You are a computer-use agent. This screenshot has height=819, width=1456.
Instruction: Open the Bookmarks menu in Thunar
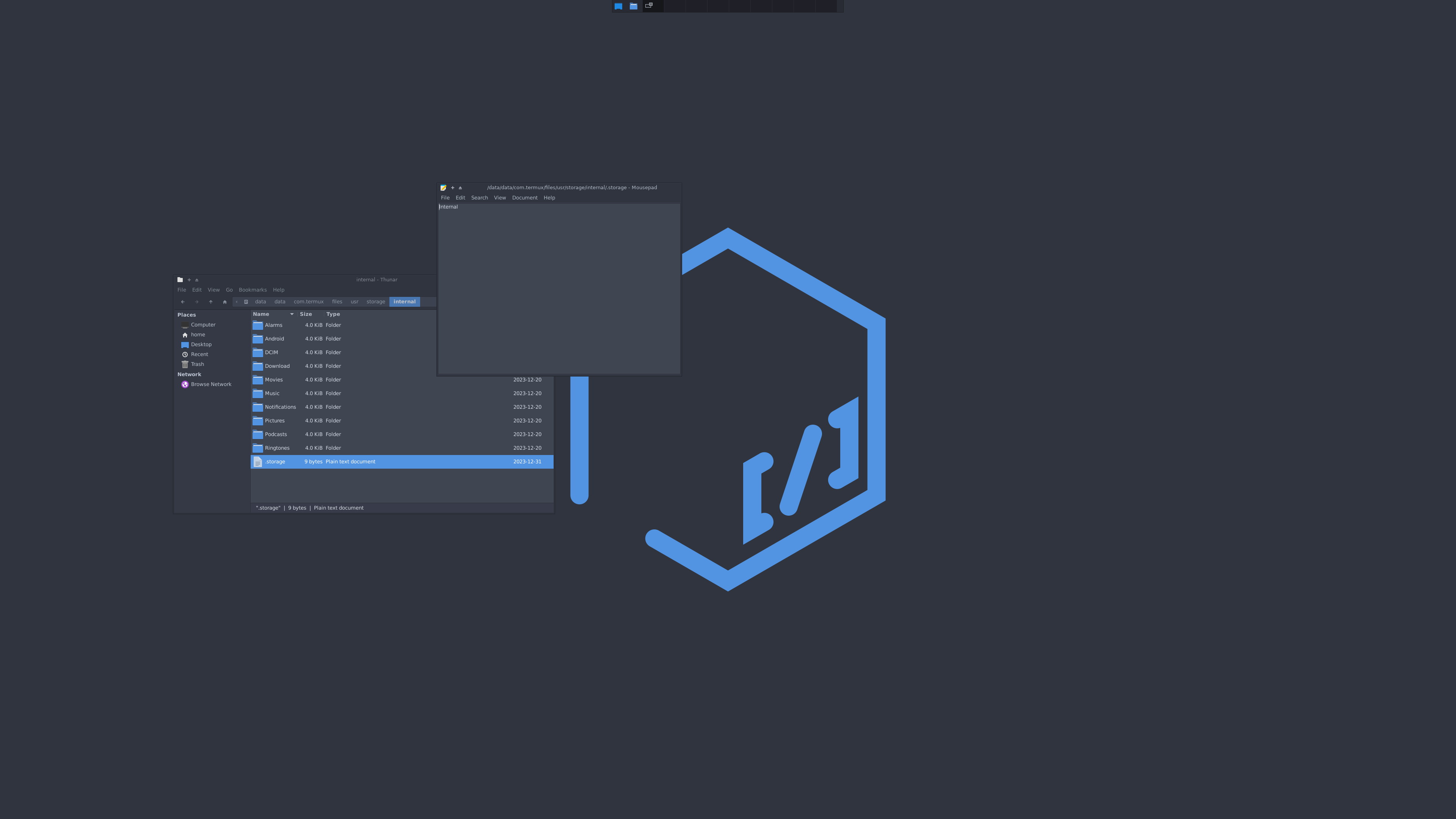point(252,290)
